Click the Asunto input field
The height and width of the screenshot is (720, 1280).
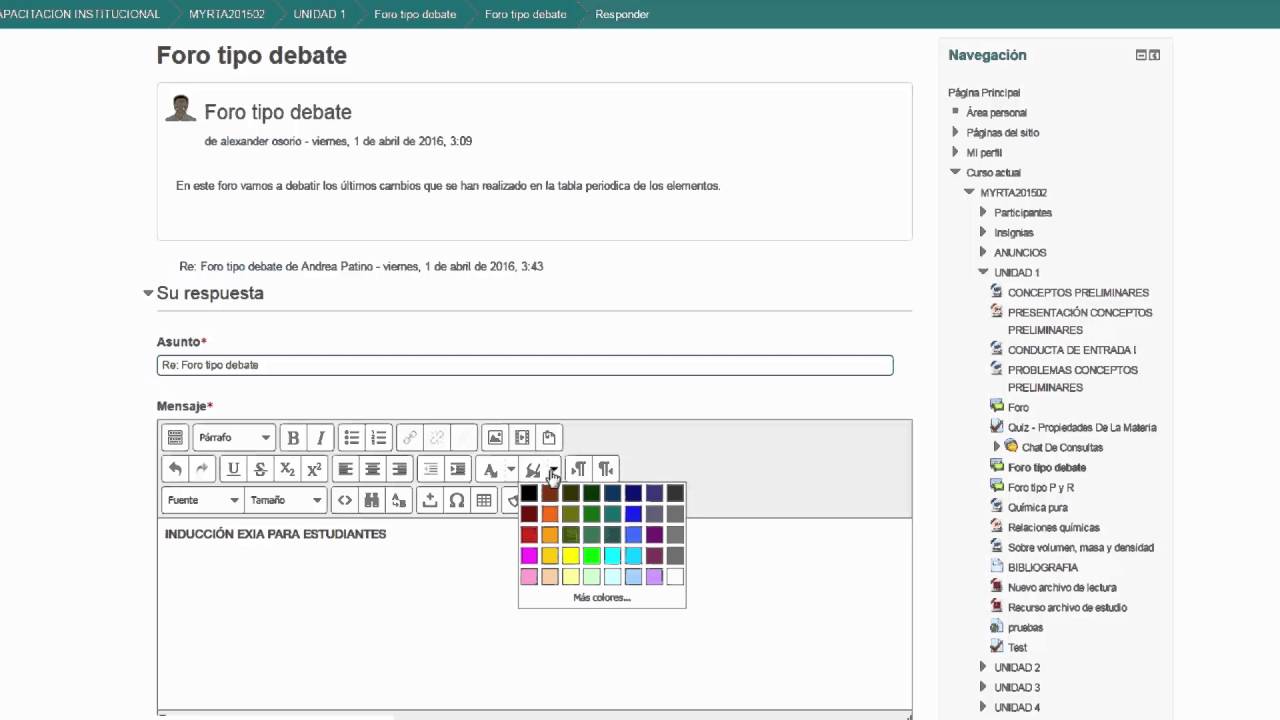pos(524,365)
